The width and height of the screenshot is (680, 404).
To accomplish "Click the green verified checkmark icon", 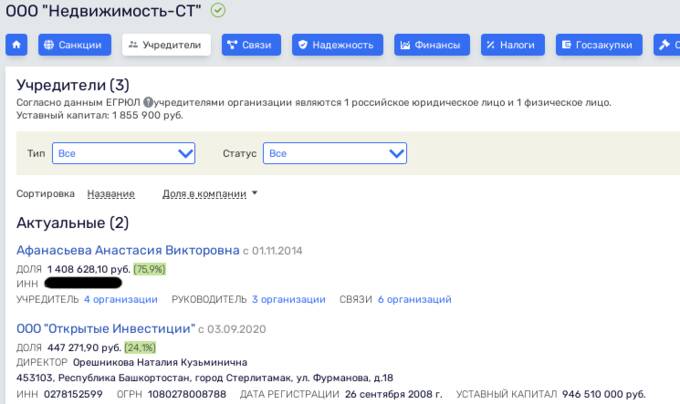I will [218, 11].
